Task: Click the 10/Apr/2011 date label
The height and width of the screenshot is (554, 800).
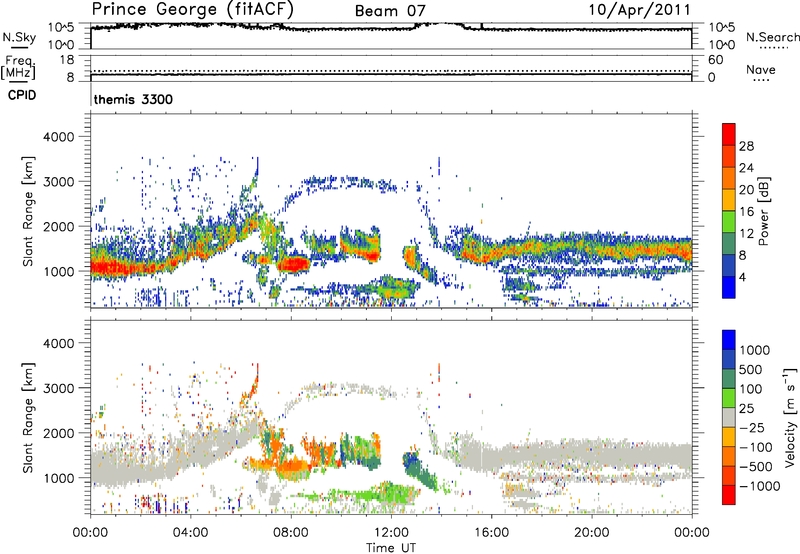Action: coord(639,10)
